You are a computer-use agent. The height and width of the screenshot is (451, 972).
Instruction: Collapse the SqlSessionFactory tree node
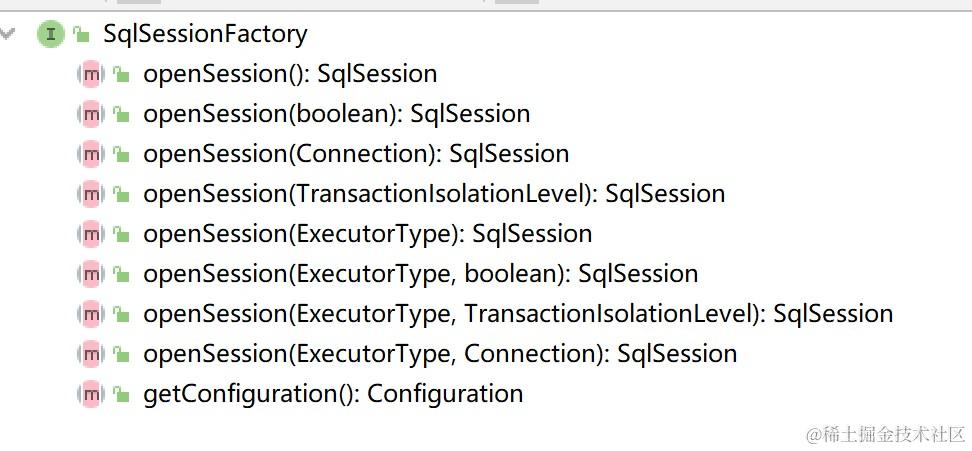click(x=9, y=34)
